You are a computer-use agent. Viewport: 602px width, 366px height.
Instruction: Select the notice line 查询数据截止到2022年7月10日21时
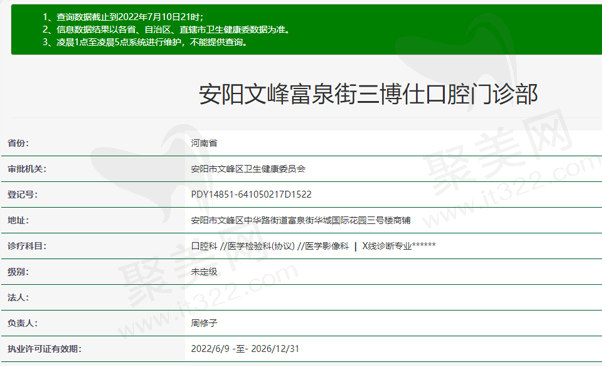123,17
